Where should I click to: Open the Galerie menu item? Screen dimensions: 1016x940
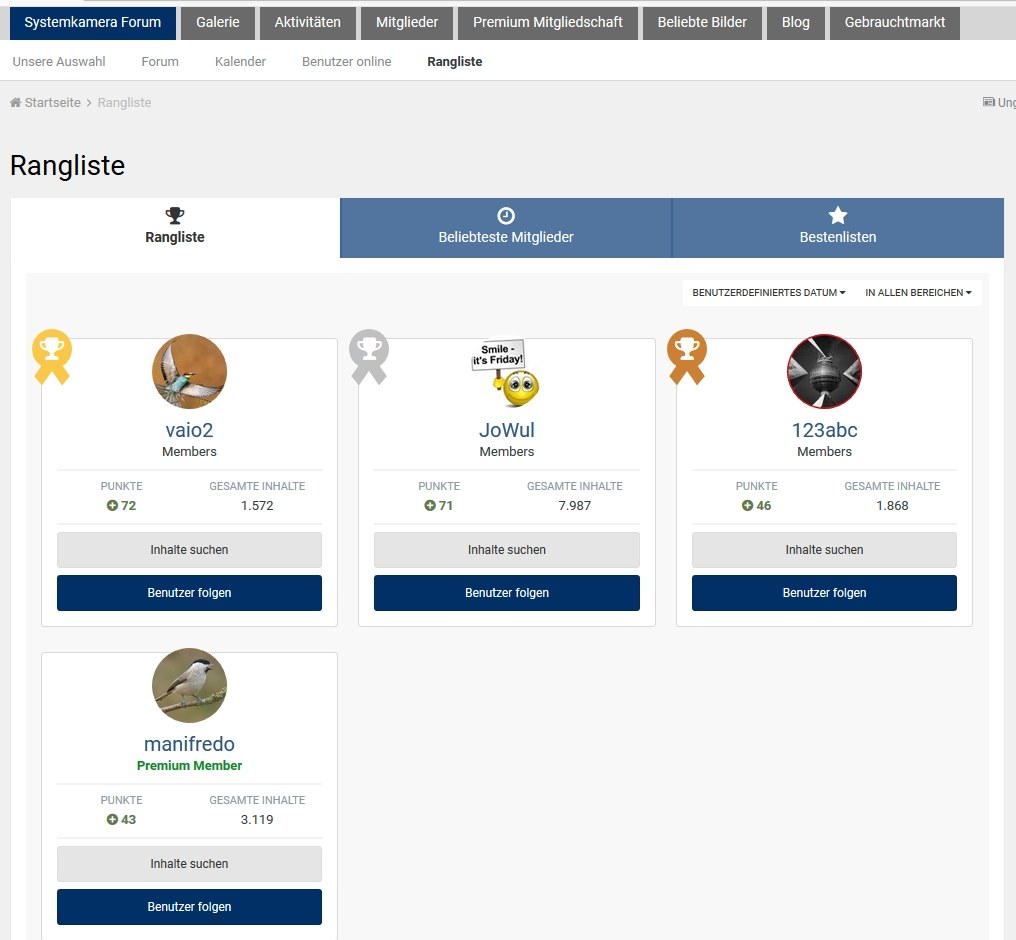(x=217, y=22)
